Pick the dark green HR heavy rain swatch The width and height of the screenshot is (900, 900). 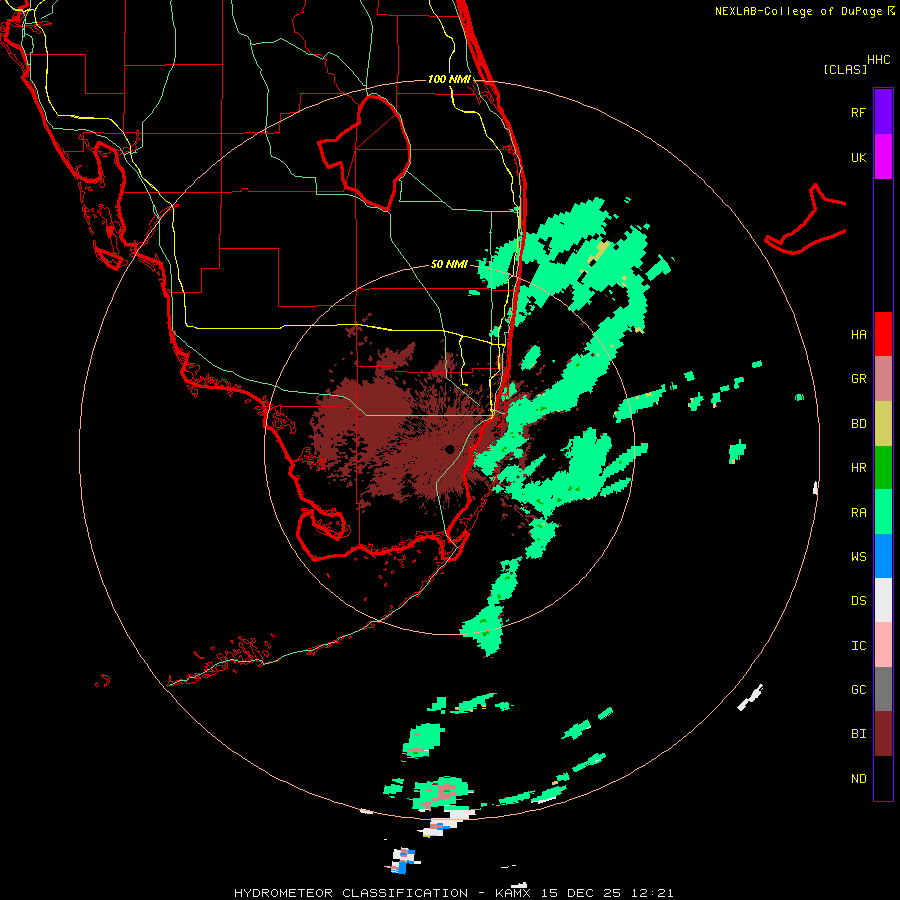pos(883,468)
